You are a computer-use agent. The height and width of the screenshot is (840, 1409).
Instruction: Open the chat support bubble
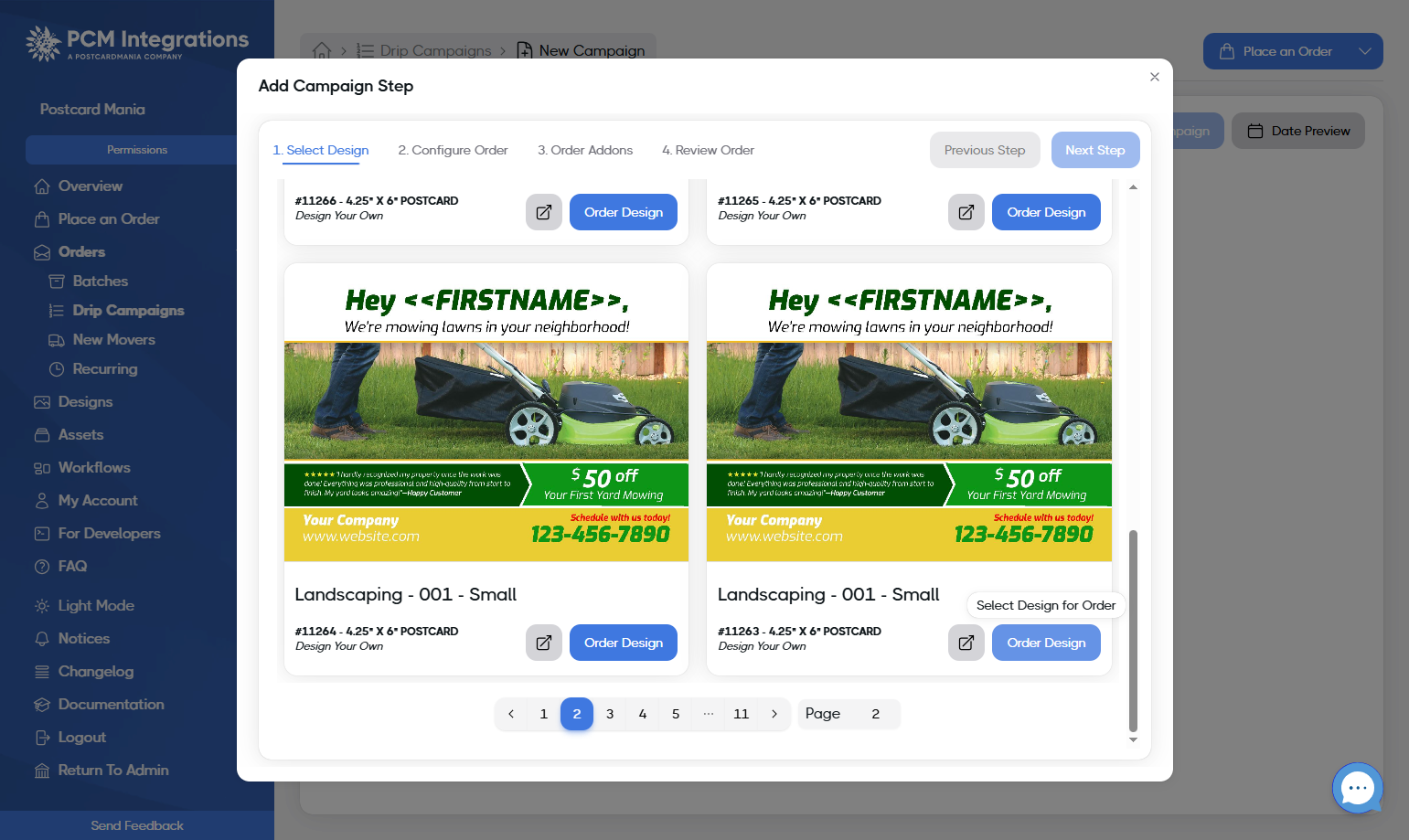1357,788
